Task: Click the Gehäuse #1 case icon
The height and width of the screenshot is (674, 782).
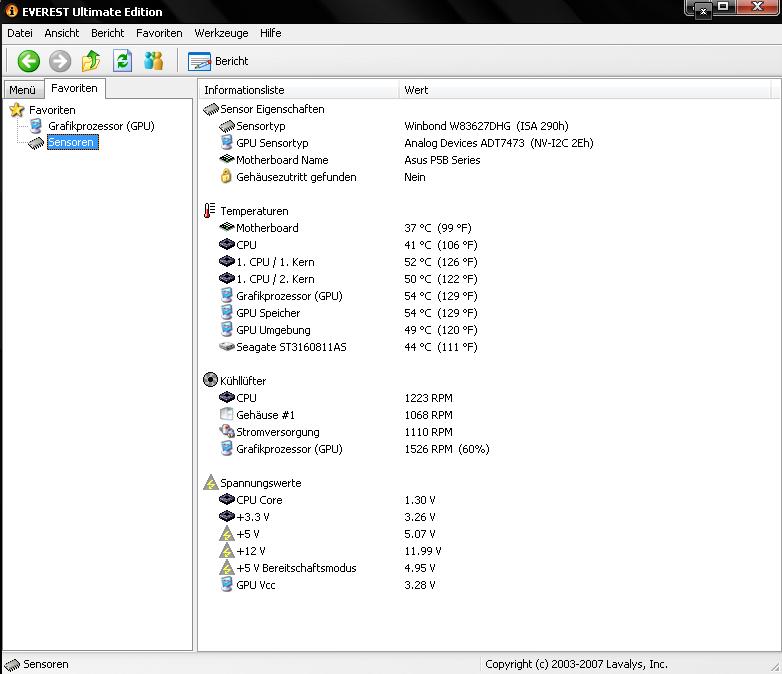Action: point(226,414)
